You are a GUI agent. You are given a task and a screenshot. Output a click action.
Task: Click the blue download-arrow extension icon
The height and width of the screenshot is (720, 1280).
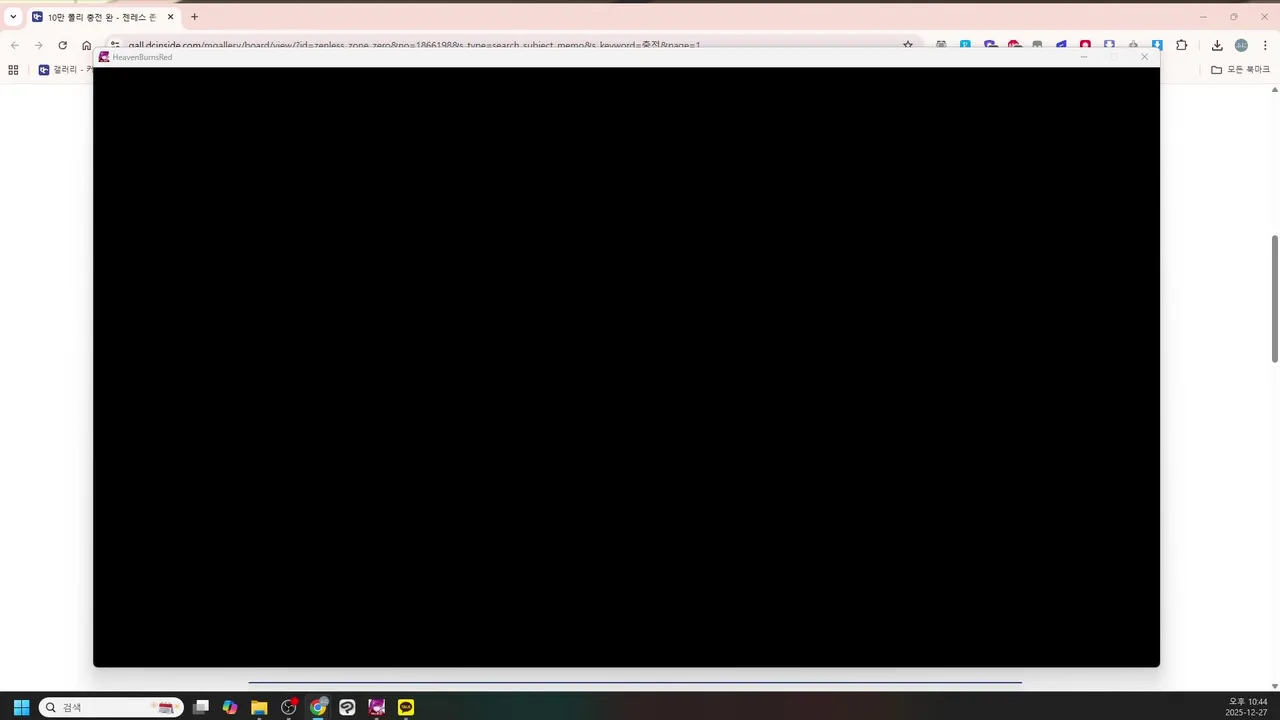1157,45
